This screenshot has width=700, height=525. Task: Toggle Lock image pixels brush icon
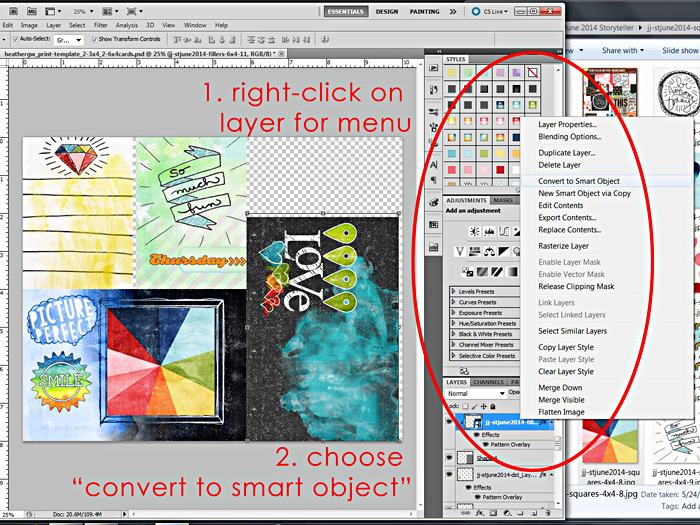click(x=475, y=407)
